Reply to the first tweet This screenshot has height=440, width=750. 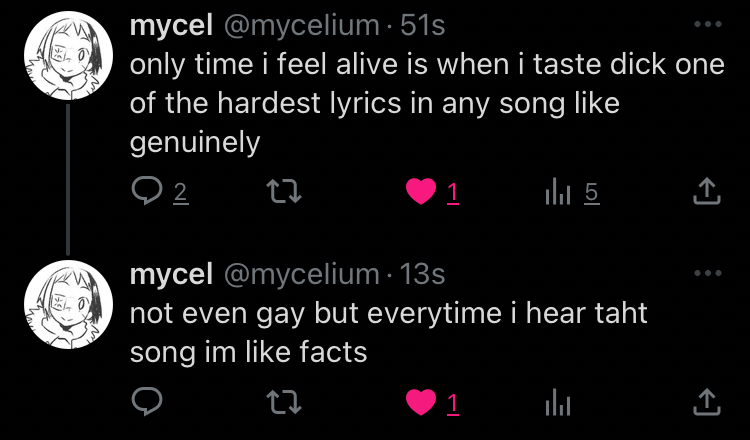point(147,190)
